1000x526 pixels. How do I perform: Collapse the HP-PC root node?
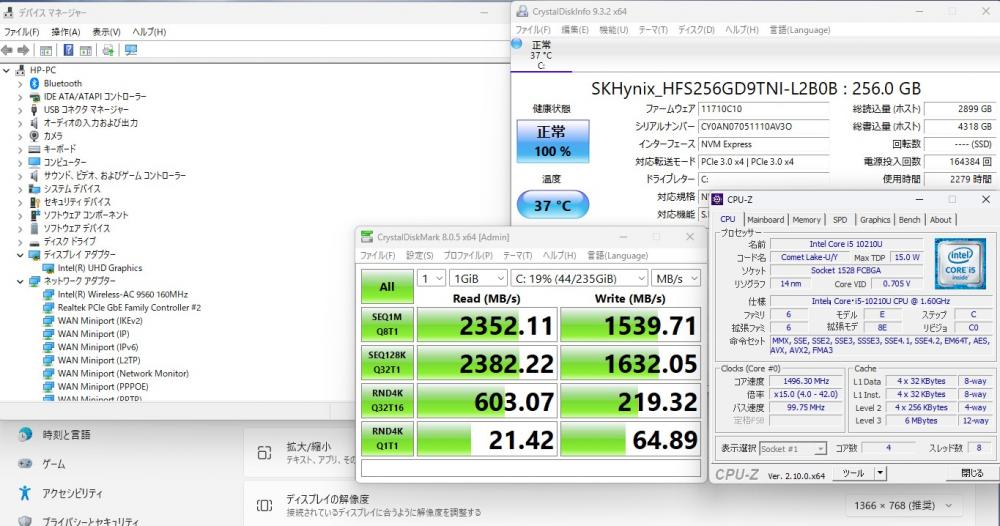tap(6, 70)
